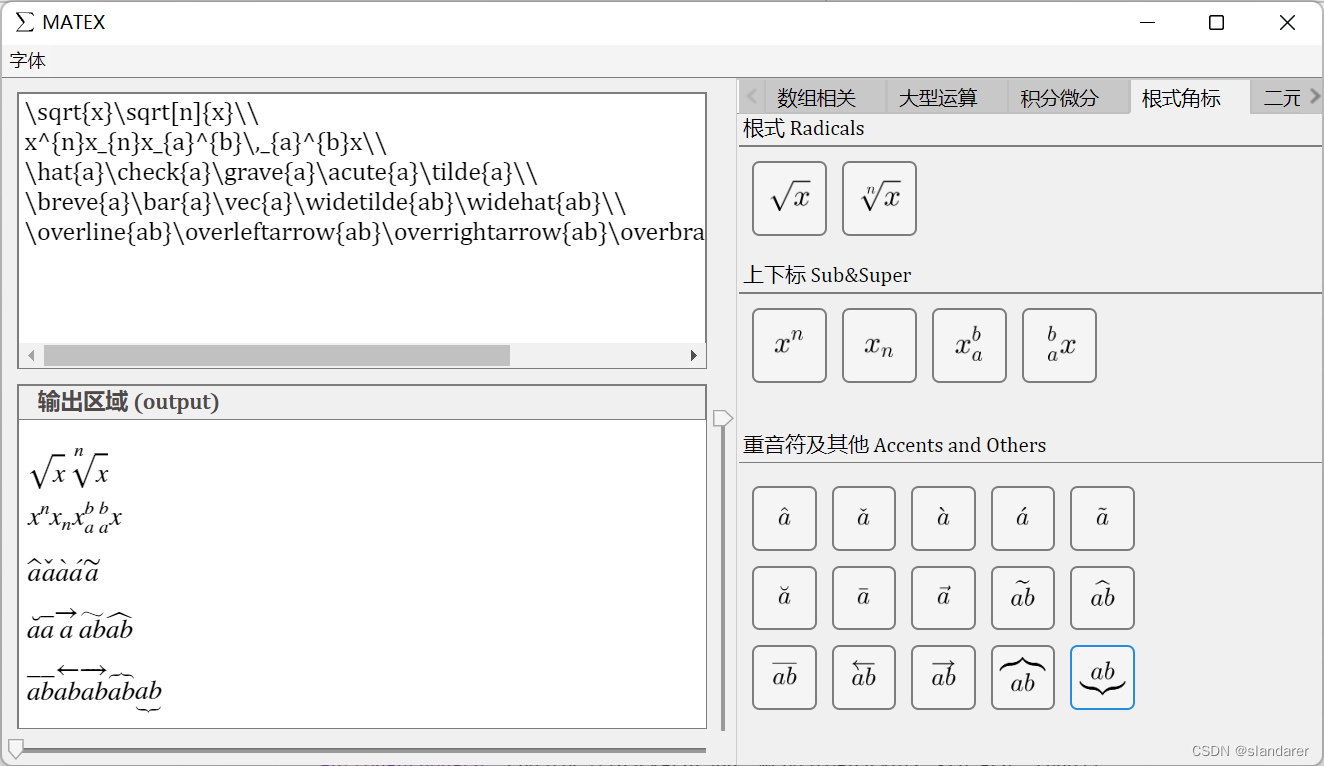1324x766 pixels.
Task: Switch to 积分微分 tab
Action: (x=1069, y=97)
